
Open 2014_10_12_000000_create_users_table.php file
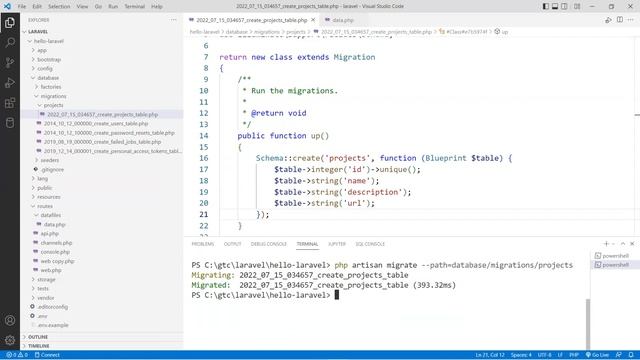coord(96,123)
